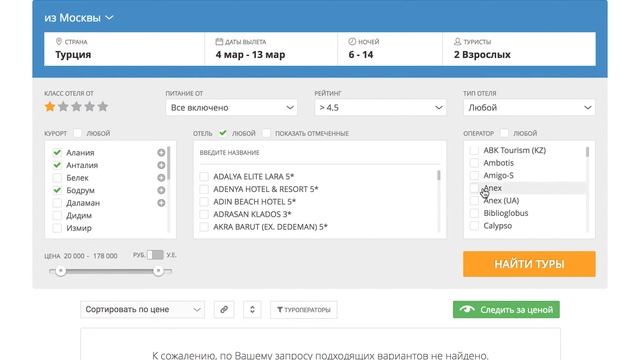Image resolution: width=640 pixels, height=360 pixels.
Task: Open the Рейтинг dropdown showing > 4.5
Action: [380, 108]
